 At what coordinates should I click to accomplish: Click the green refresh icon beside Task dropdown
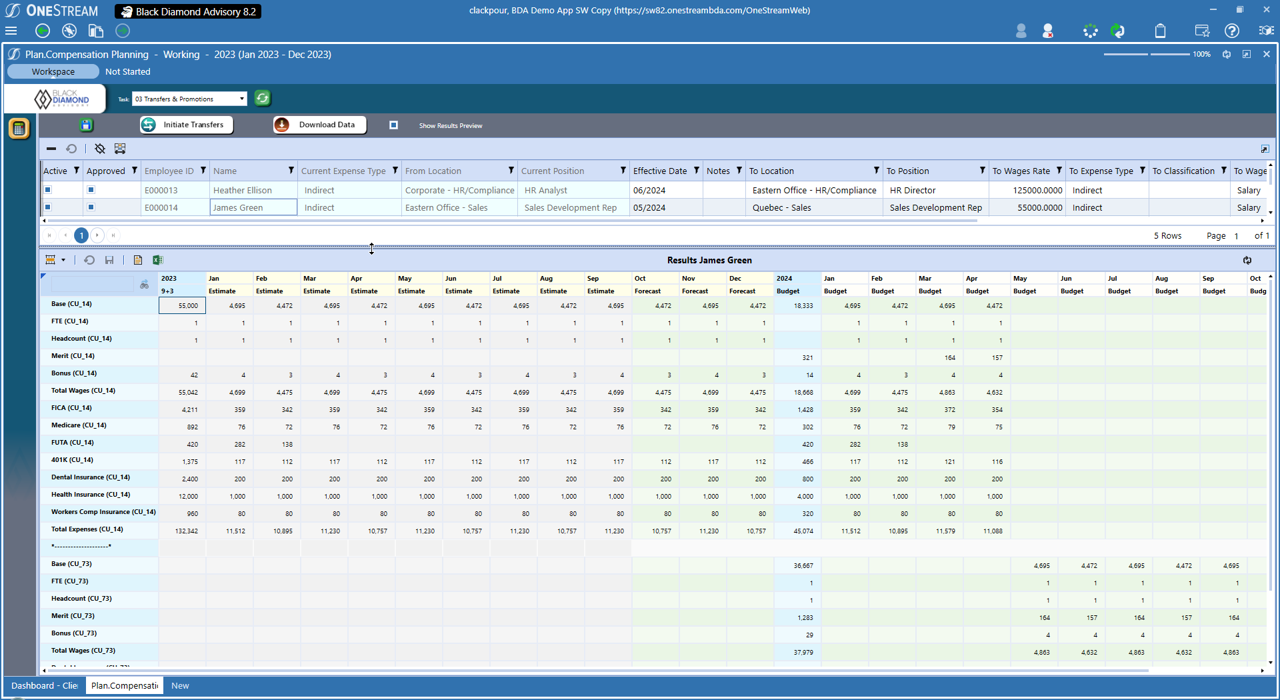pyautogui.click(x=262, y=98)
